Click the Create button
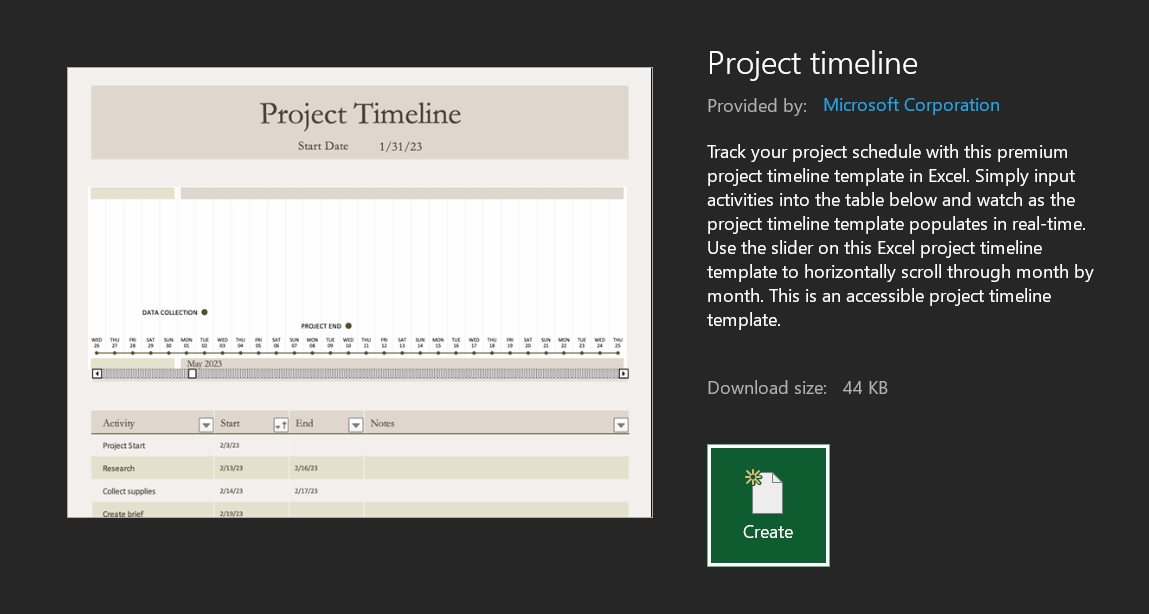 click(x=768, y=506)
